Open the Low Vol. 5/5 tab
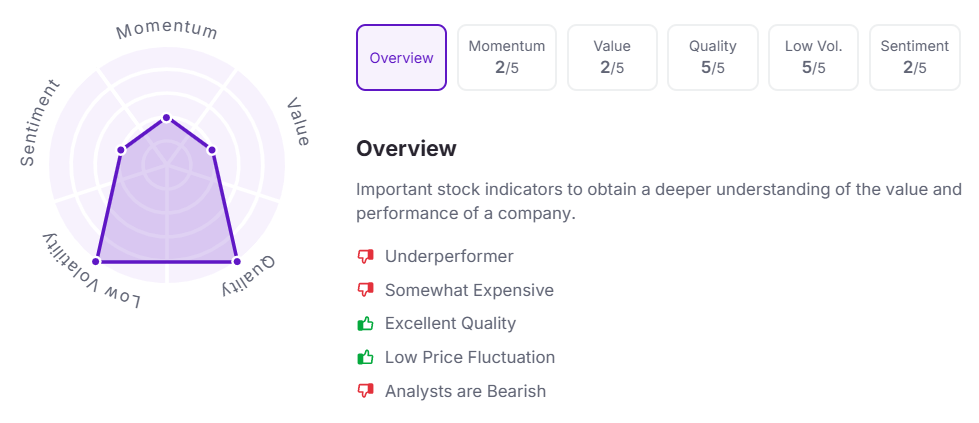The height and width of the screenshot is (423, 979). tap(813, 58)
